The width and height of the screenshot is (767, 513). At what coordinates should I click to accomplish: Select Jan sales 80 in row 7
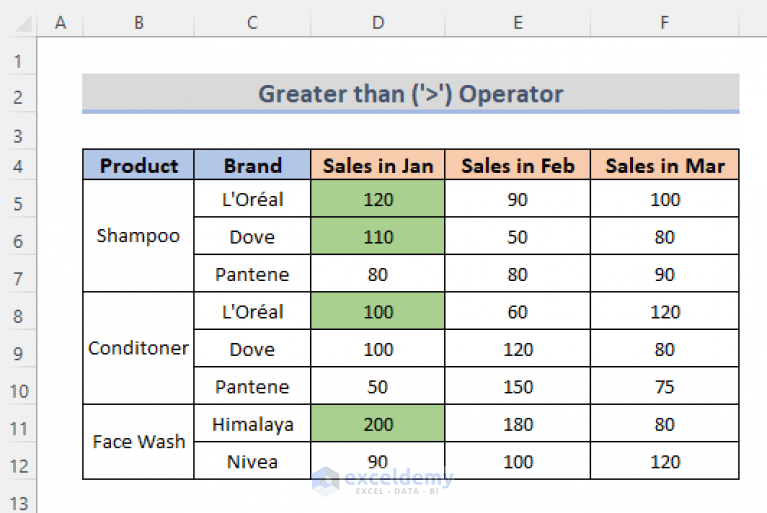pos(378,274)
